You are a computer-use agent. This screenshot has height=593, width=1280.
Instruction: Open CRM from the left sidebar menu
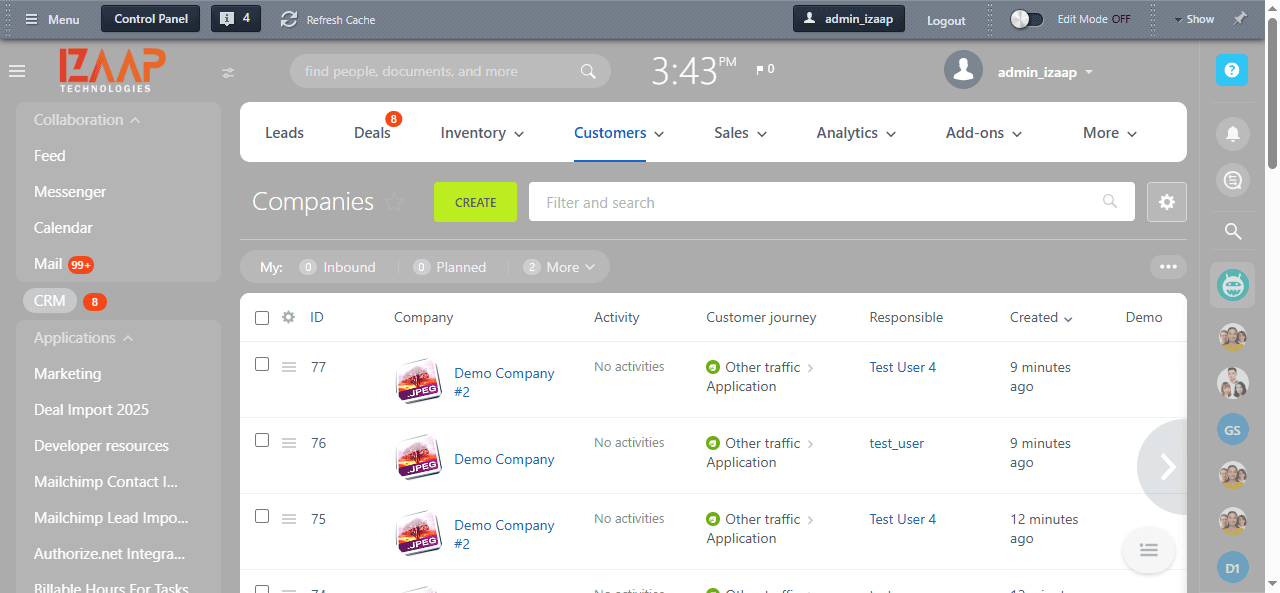[50, 300]
